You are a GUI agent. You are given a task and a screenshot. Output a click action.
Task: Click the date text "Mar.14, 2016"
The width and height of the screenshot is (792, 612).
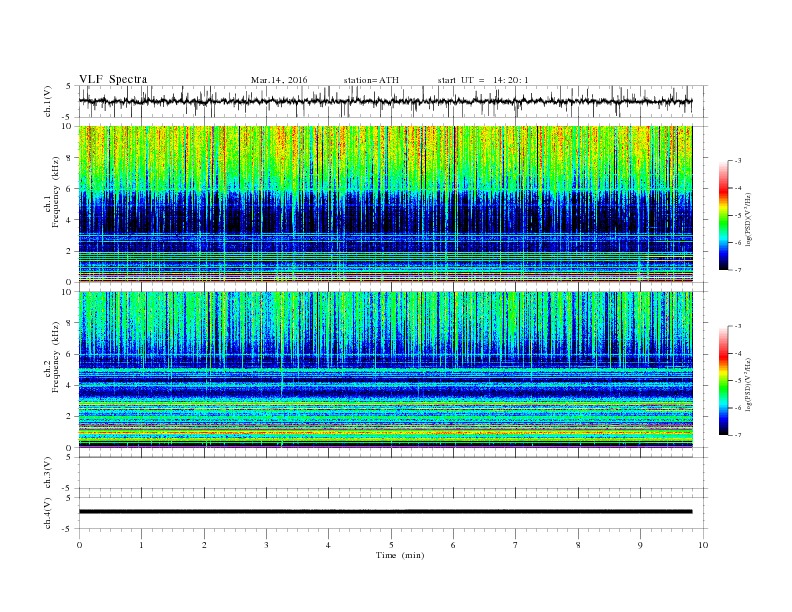pyautogui.click(x=279, y=80)
